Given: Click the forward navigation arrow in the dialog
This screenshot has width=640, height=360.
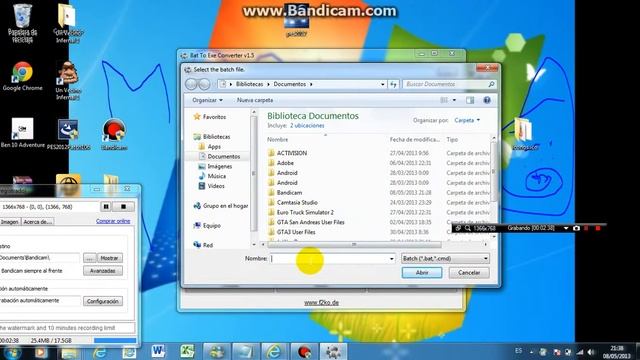Looking at the screenshot, I should (204, 84).
